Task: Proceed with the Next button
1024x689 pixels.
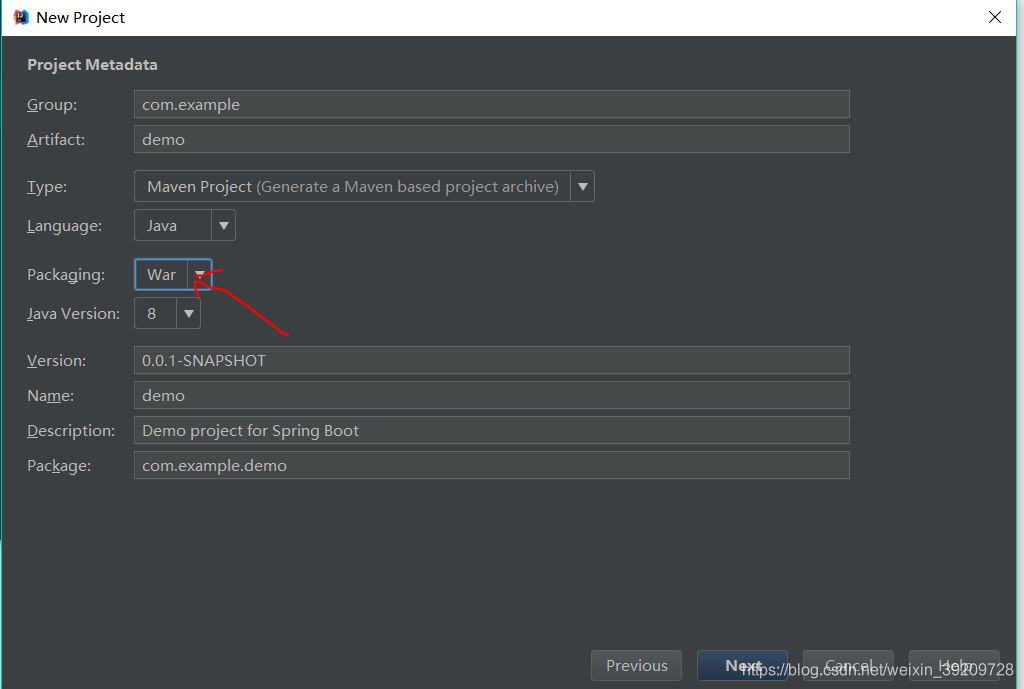Action: tap(742, 665)
